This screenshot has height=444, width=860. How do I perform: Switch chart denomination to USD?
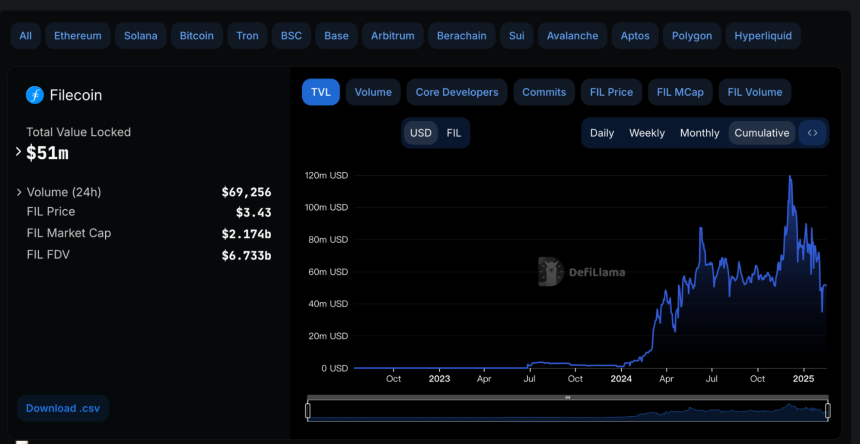coord(421,133)
